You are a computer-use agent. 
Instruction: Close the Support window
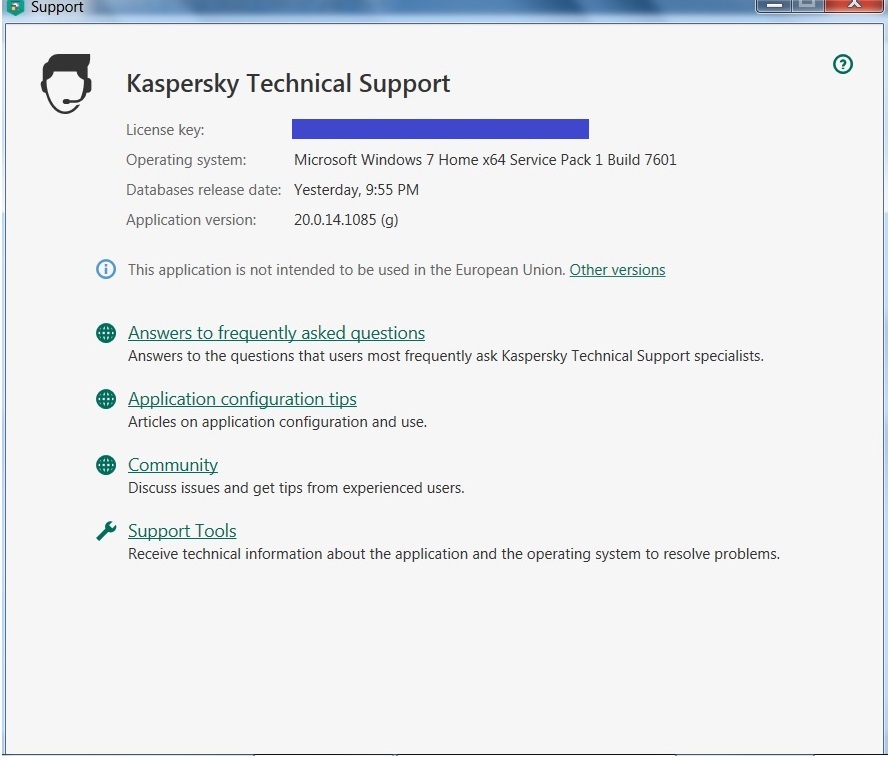[853, 6]
